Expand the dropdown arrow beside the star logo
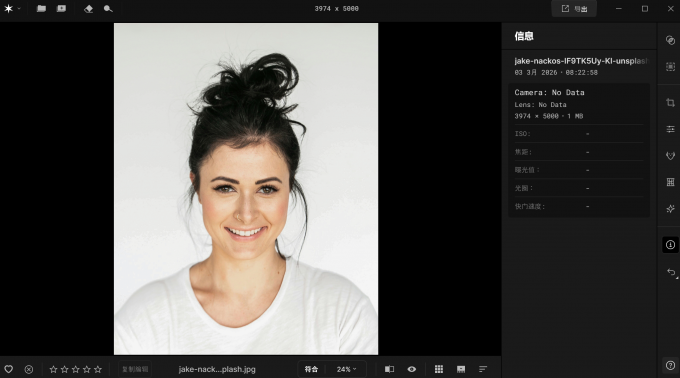 tap(19, 9)
